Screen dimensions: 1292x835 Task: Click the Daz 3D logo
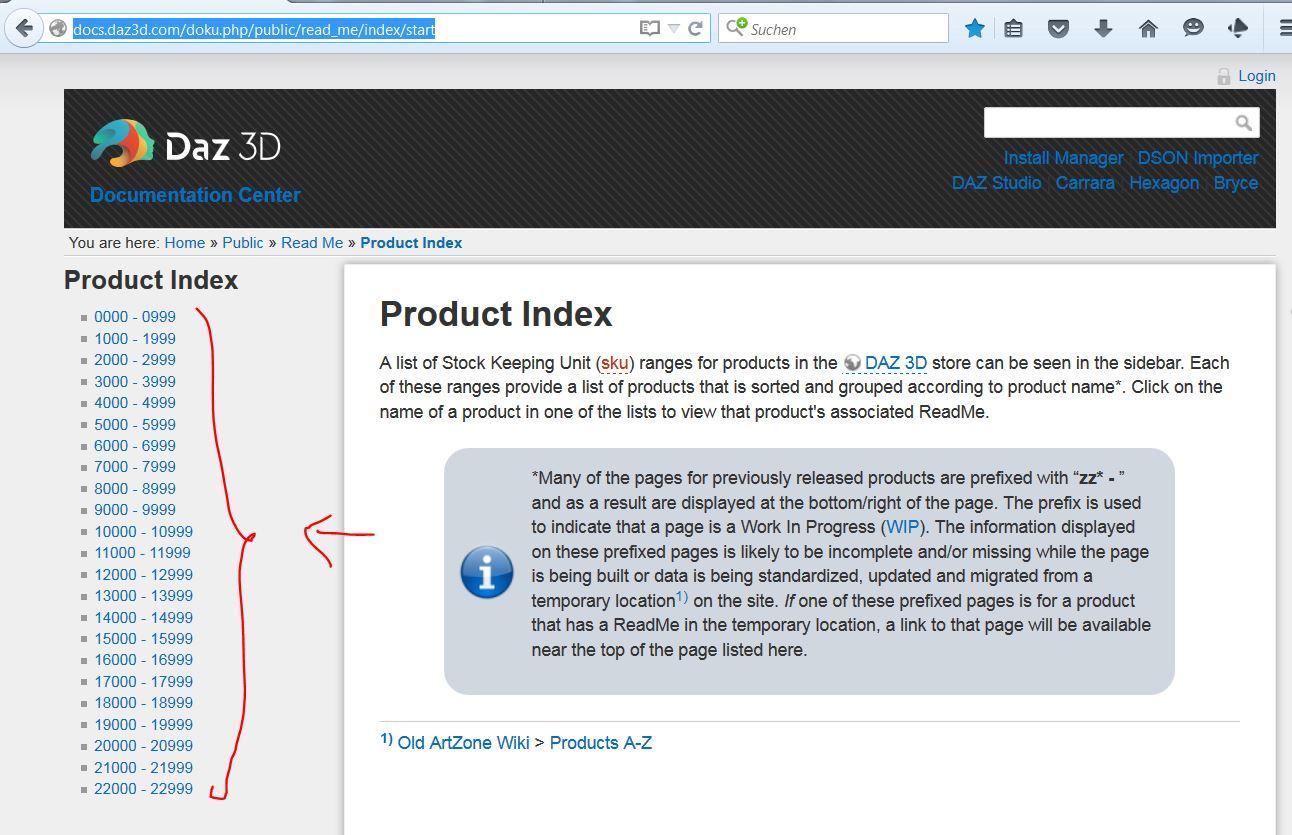point(186,144)
